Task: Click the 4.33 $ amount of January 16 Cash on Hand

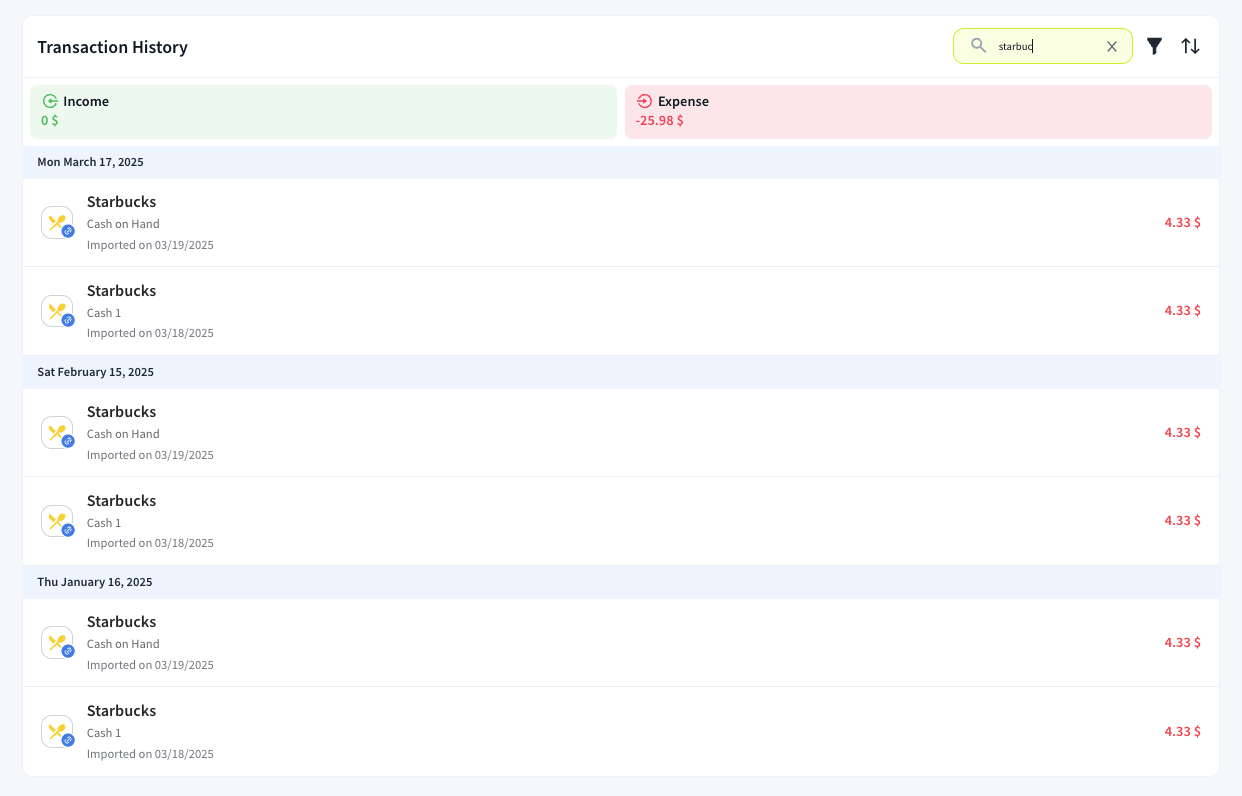Action: tap(1182, 642)
